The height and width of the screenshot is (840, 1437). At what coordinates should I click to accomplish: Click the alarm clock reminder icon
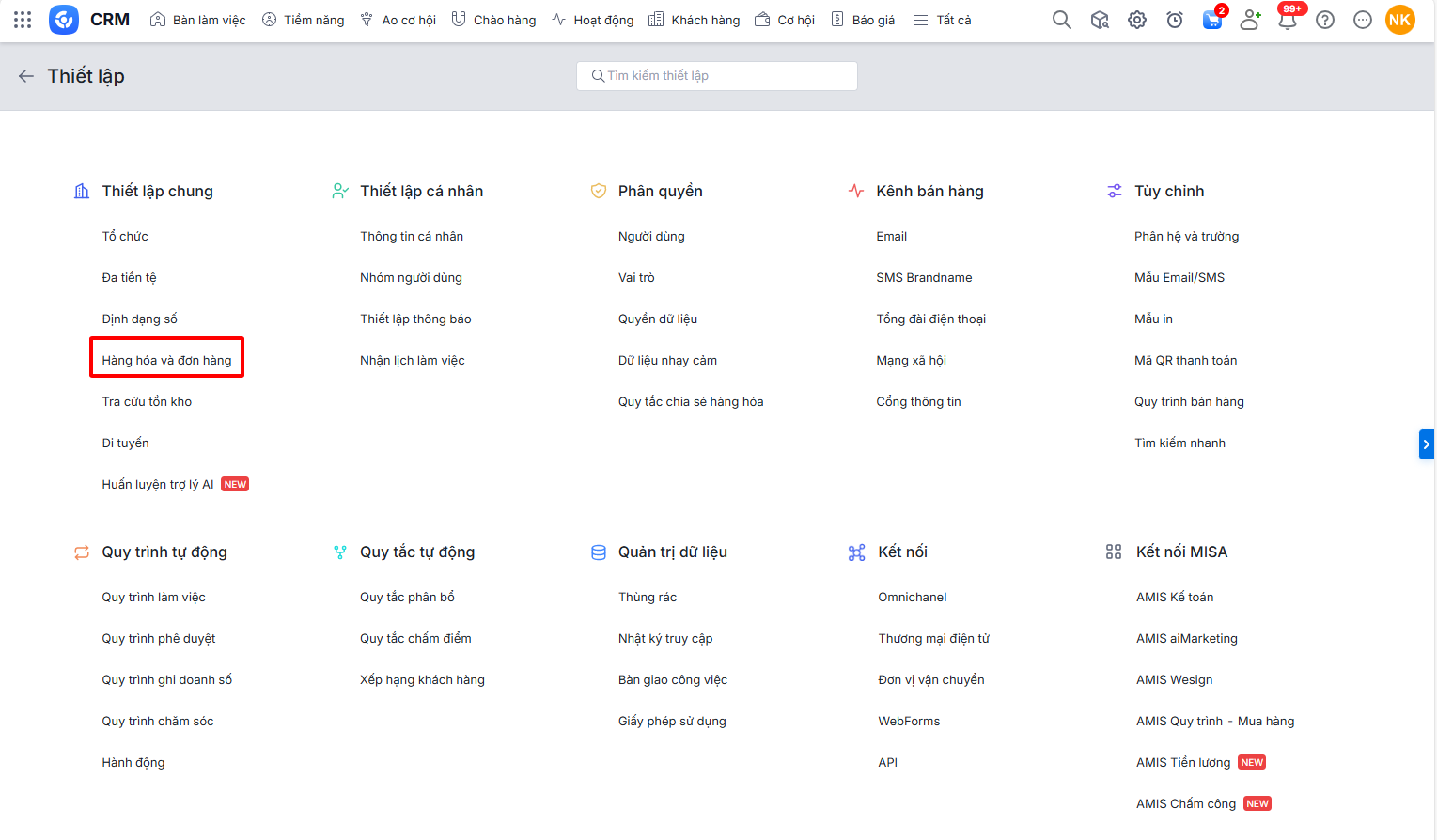1175,20
